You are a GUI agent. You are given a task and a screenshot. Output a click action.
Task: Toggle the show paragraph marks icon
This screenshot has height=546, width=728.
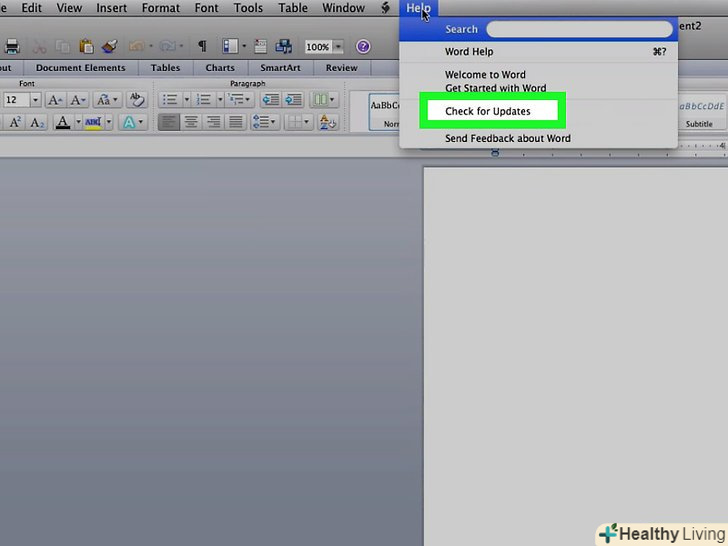point(202,46)
